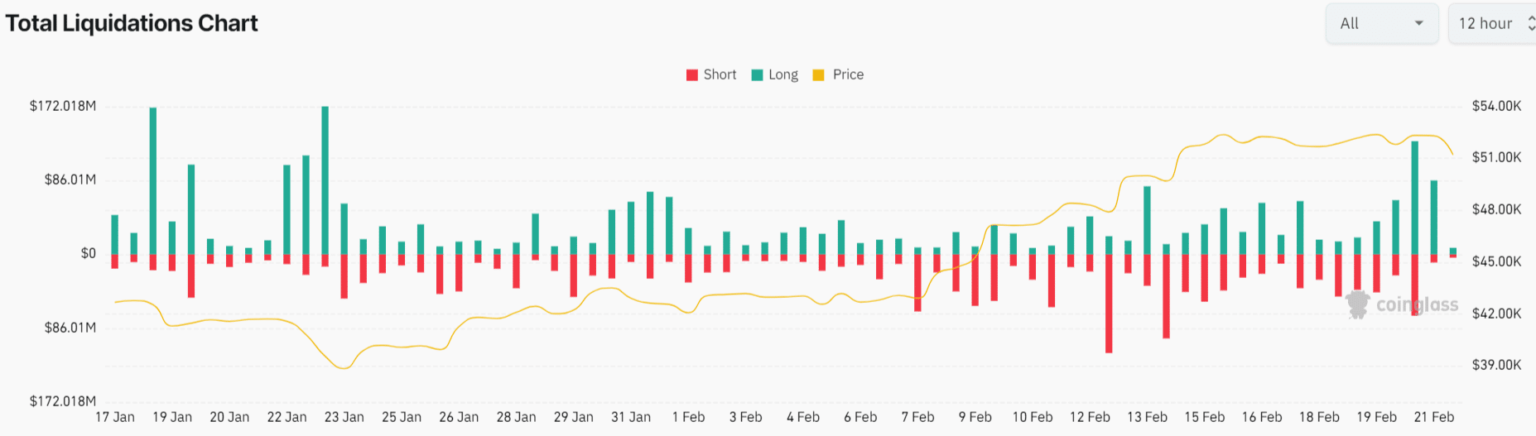
Task: Hide the Long series via legend
Action: click(775, 75)
